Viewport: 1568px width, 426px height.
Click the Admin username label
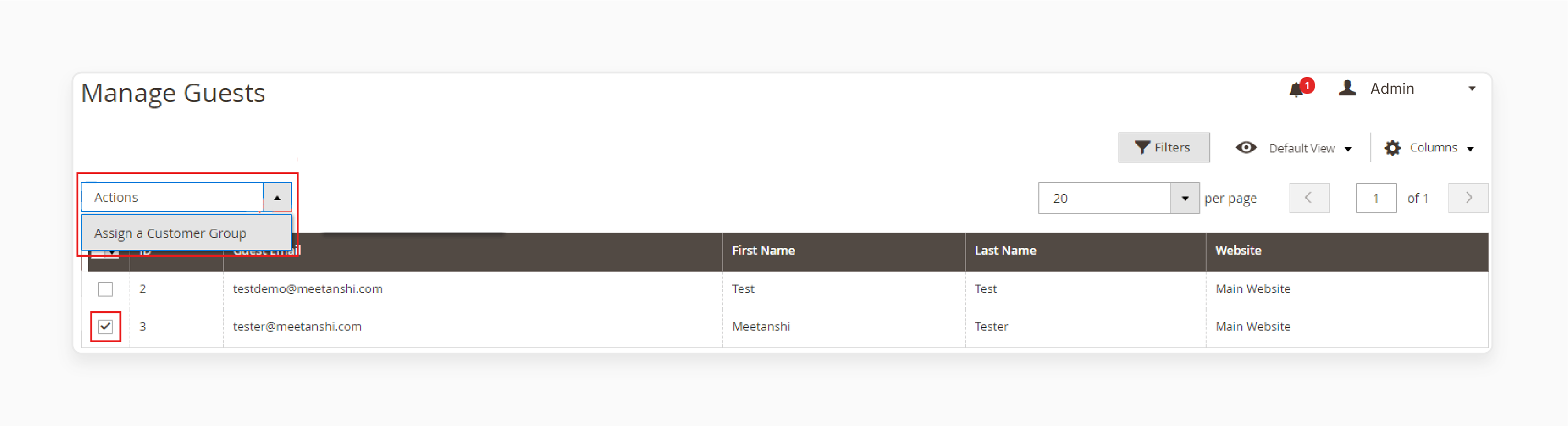click(x=1392, y=89)
